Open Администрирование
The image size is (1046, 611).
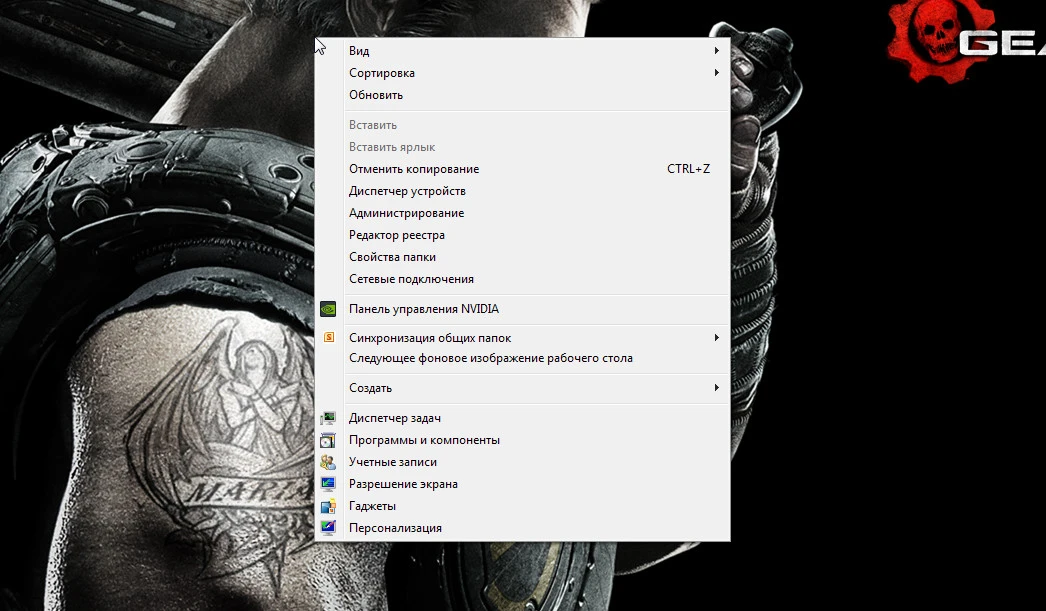(522, 213)
